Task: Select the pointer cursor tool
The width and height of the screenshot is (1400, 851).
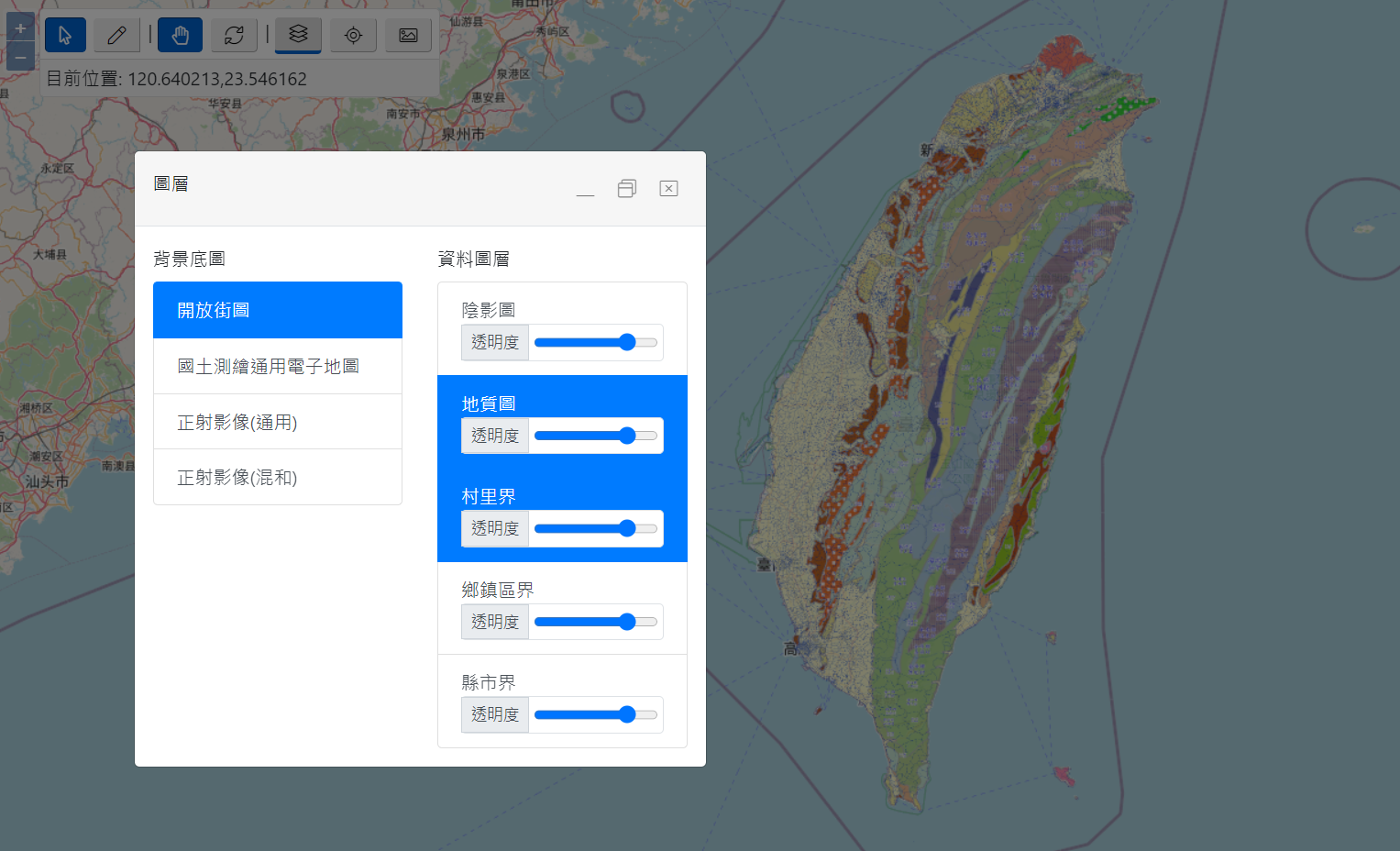Action: (x=65, y=35)
